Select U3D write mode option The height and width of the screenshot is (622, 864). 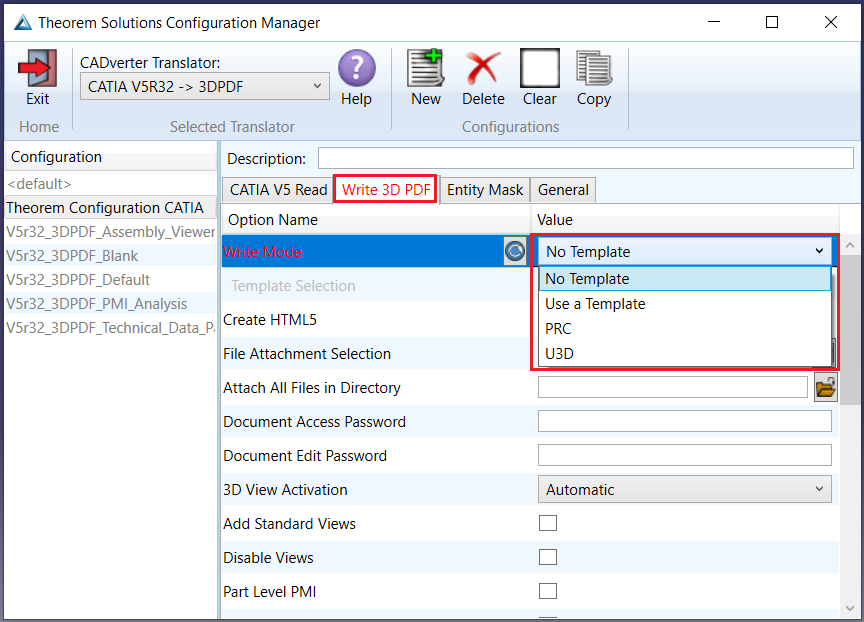click(684, 353)
